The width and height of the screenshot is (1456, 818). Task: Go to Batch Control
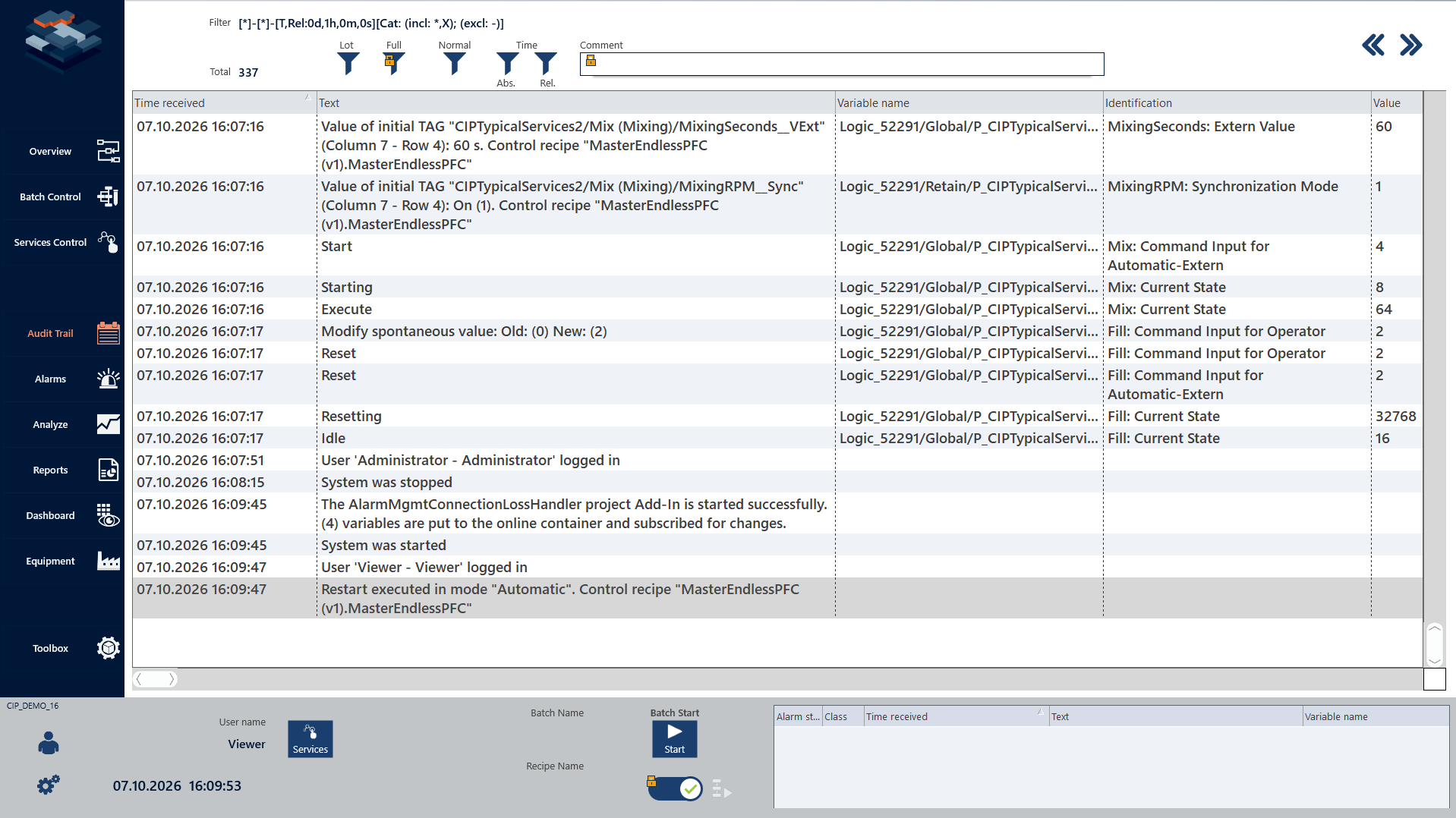tap(62, 197)
